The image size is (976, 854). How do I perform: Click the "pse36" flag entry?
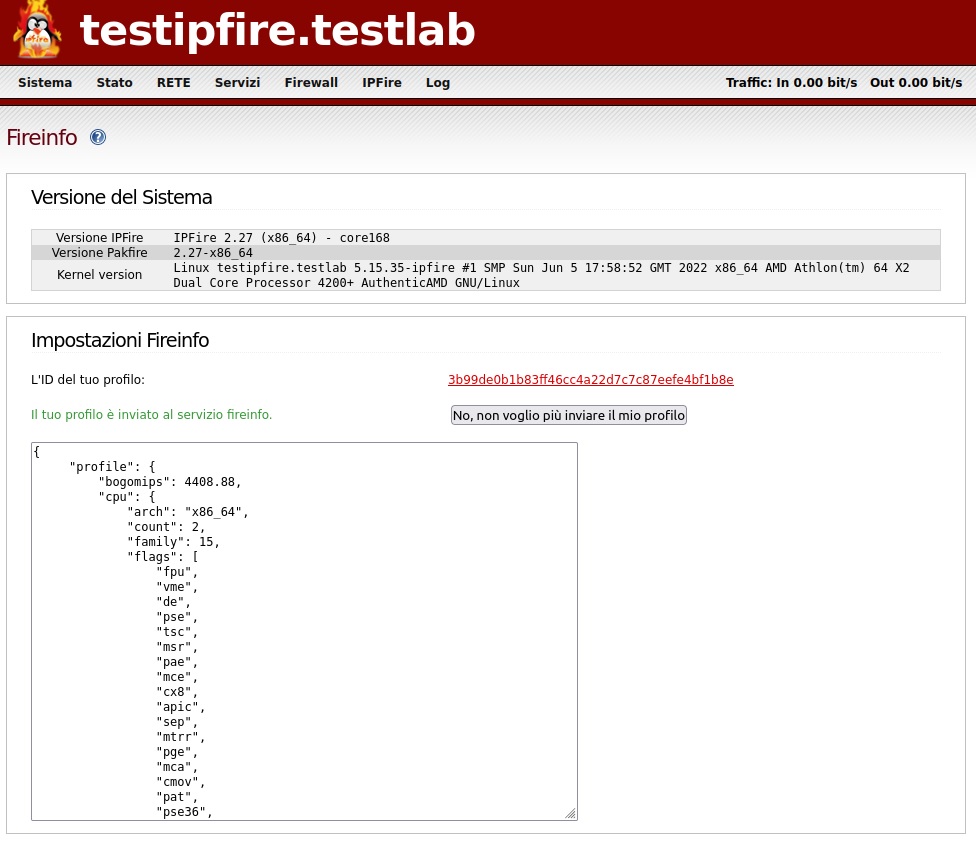(184, 812)
